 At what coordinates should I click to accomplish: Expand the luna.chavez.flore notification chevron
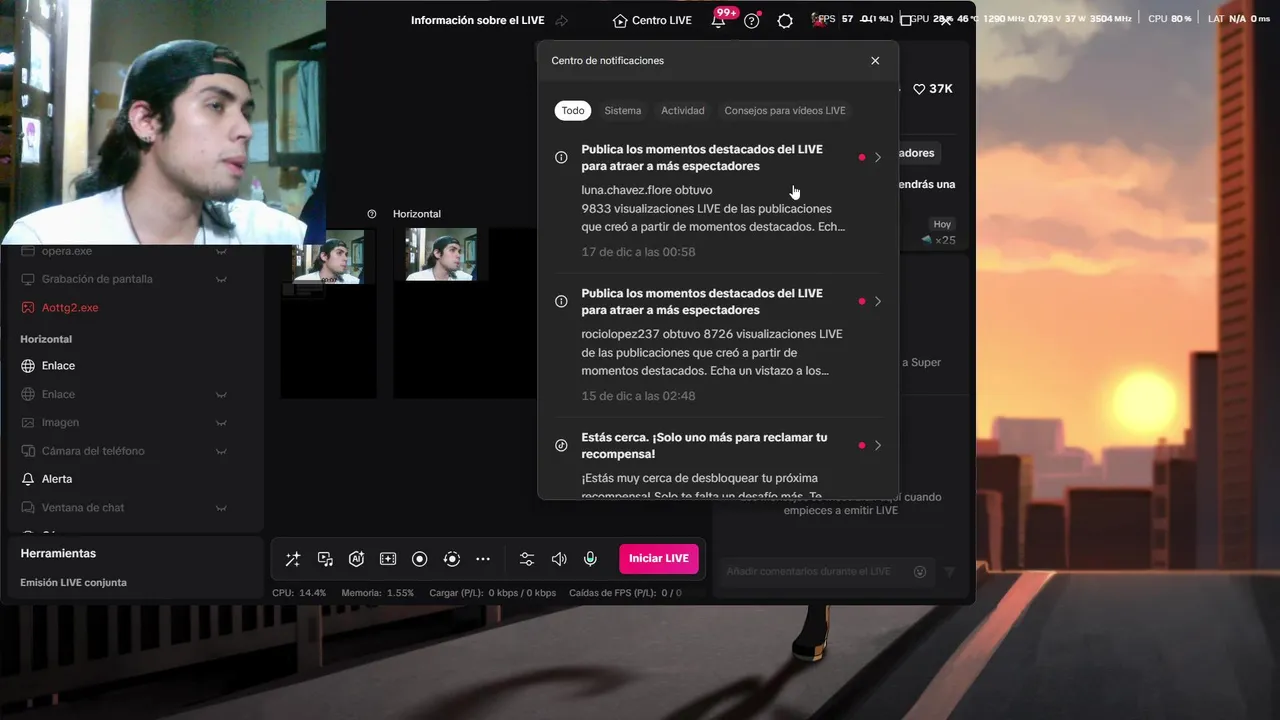pyautogui.click(x=878, y=157)
